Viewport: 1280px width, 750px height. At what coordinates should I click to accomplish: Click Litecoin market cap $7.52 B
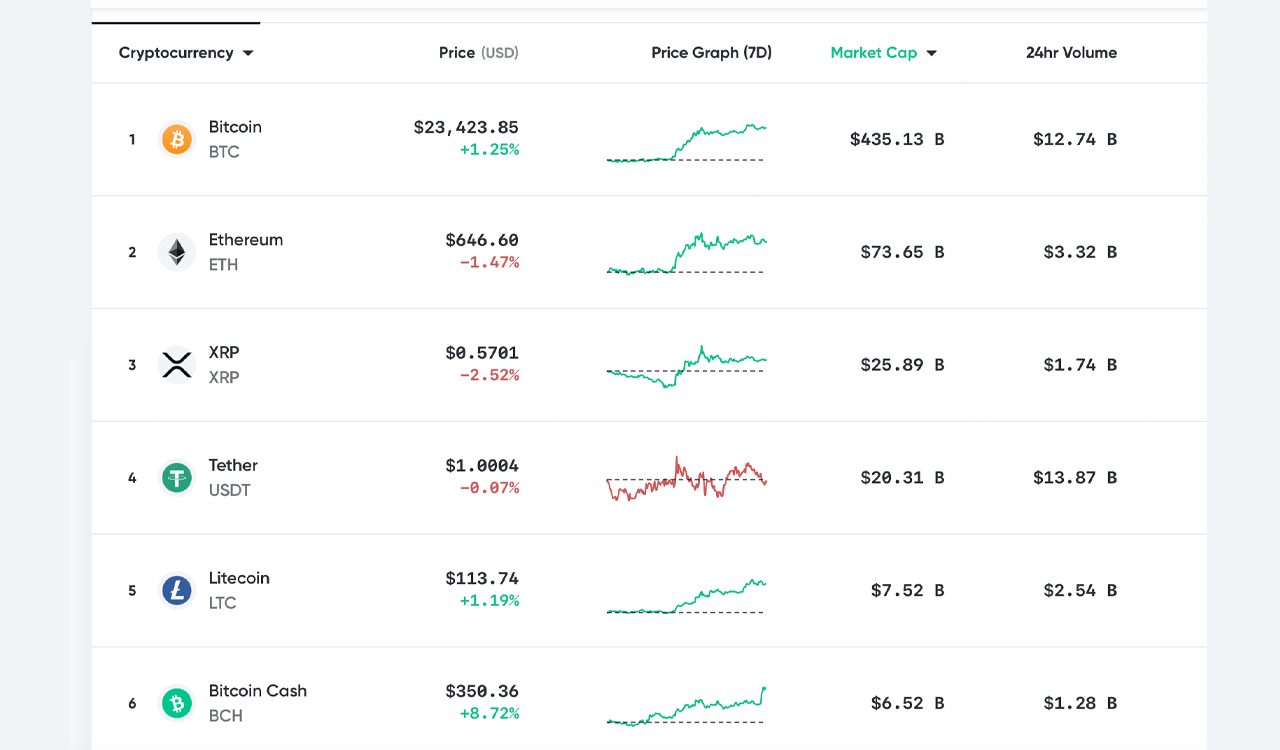[908, 591]
